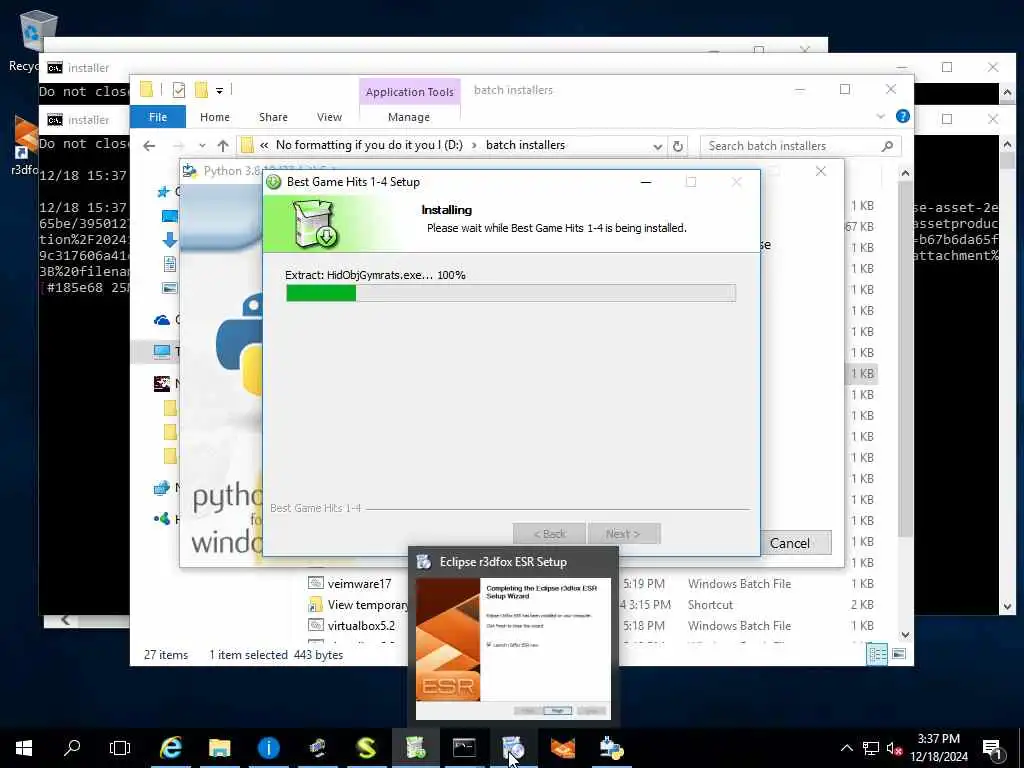1024x768 pixels.
Task: Switch to Best Game Hits installer taskbar icon
Action: click(415, 748)
